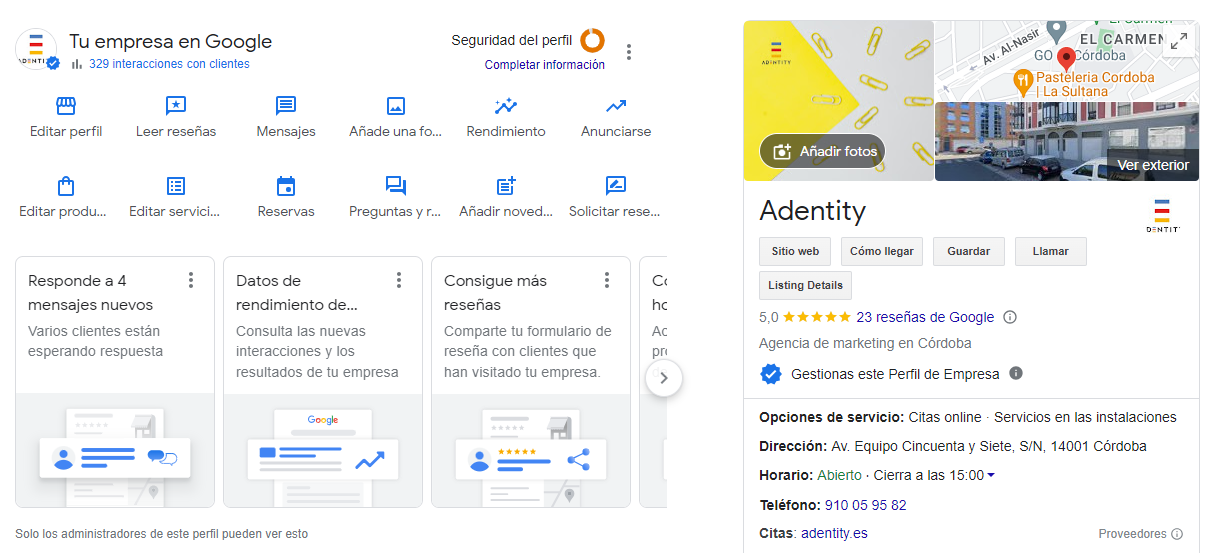Click the Seguridad del perfil progress ring

[x=593, y=40]
